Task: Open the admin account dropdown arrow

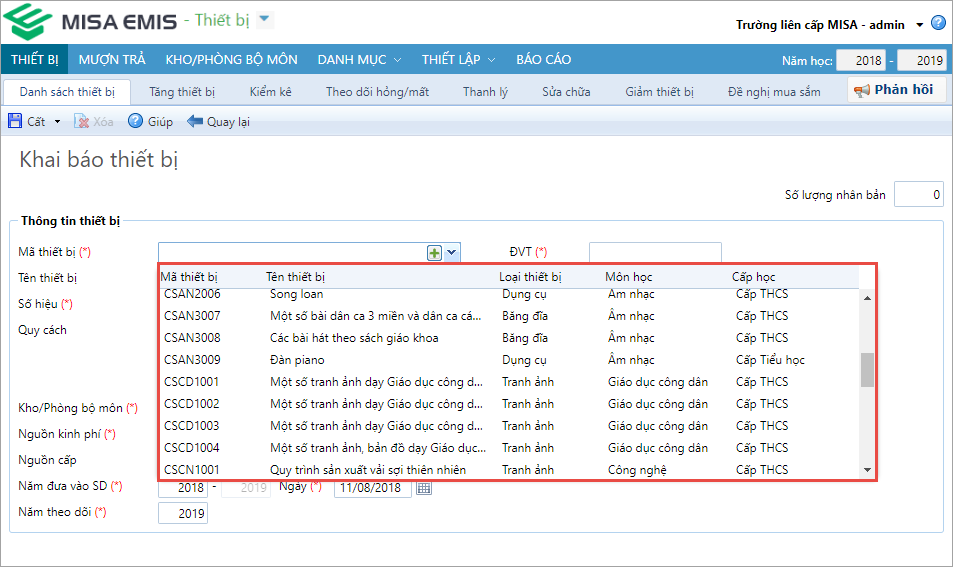Action: [918, 24]
